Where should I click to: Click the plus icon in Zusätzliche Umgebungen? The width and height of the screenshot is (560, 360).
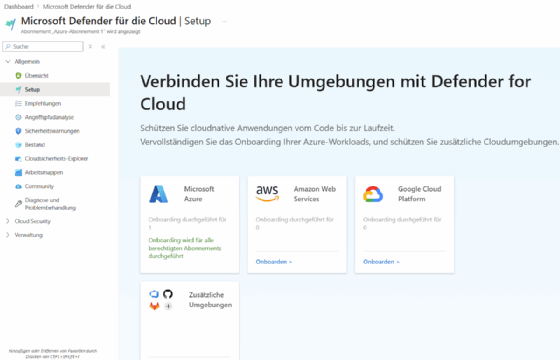[x=168, y=306]
